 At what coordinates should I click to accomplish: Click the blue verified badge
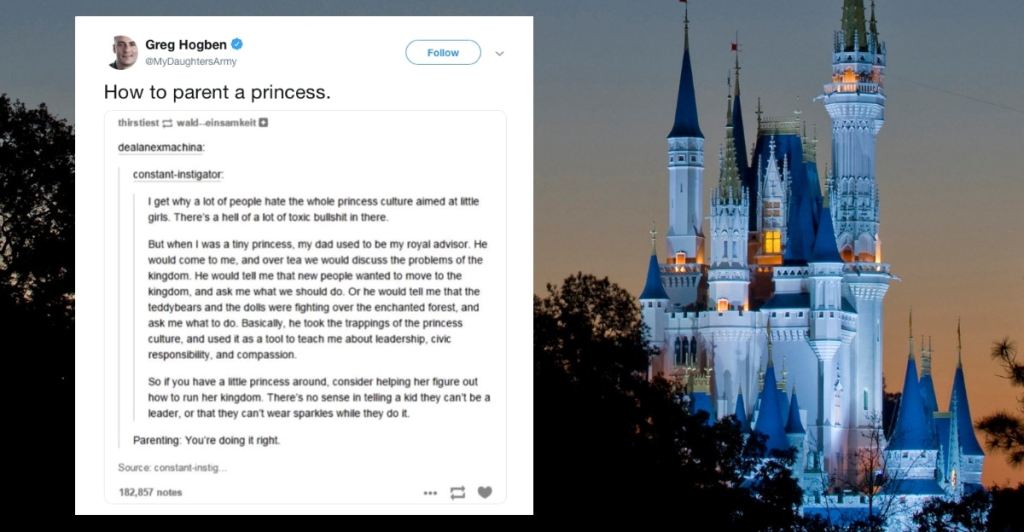coord(237,45)
